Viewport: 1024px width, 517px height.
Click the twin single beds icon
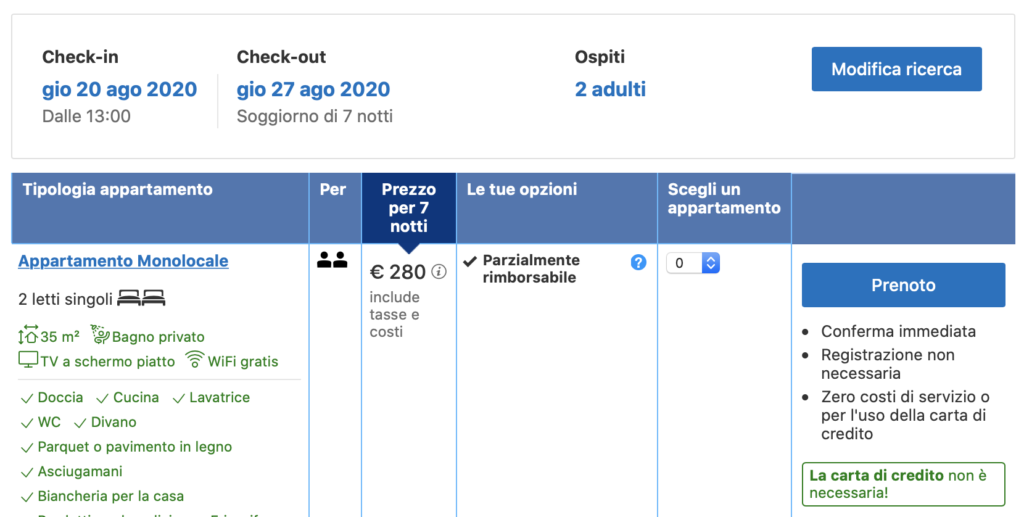pos(141,298)
